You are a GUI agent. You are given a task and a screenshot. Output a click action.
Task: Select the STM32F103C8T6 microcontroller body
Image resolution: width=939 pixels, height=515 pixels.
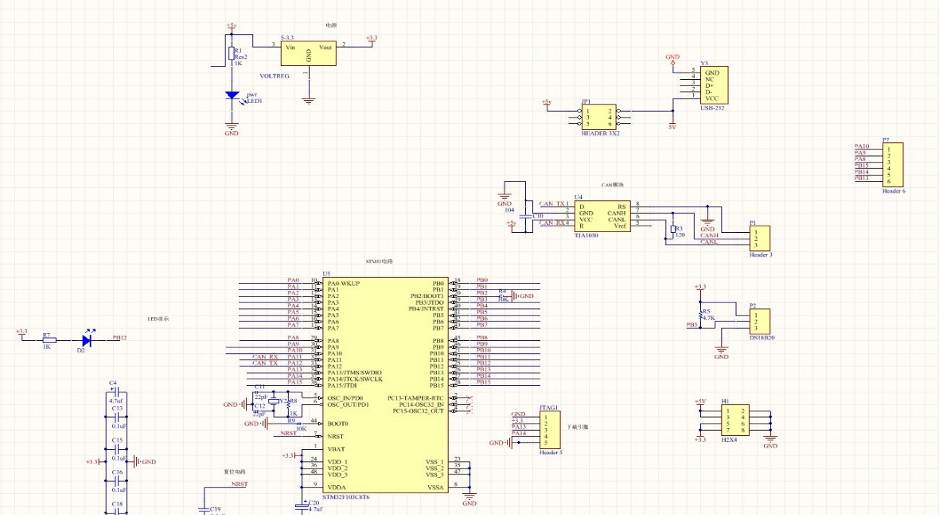tap(386, 385)
